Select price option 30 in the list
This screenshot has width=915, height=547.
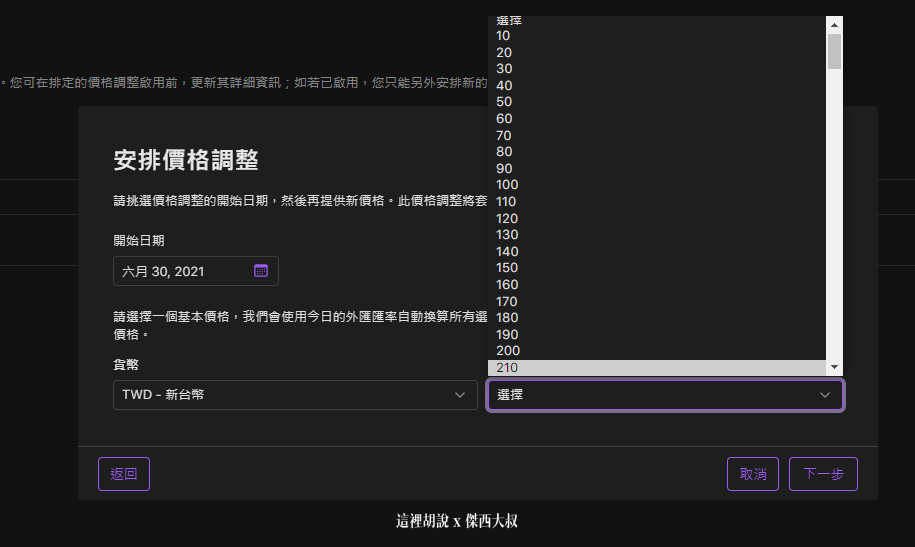(x=656, y=69)
